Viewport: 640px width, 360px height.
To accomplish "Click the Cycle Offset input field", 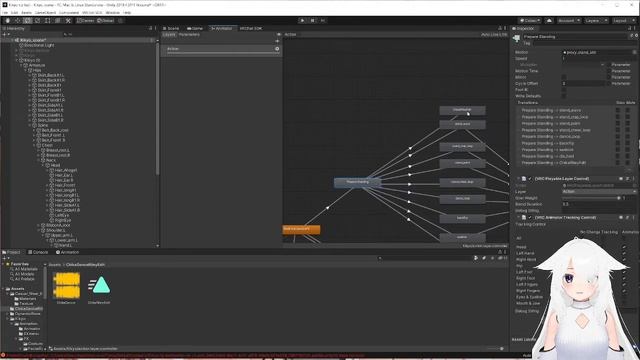I will (x=583, y=83).
